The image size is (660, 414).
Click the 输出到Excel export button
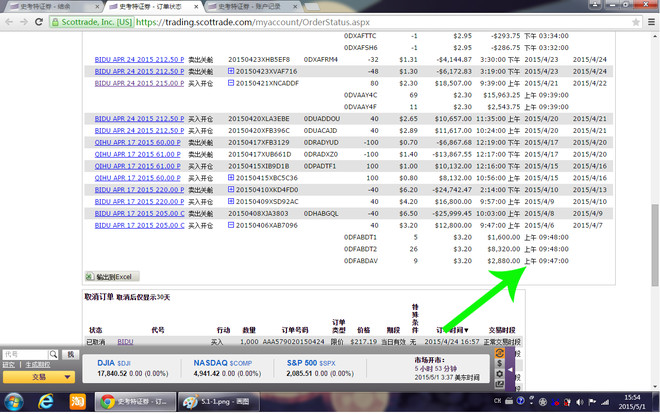click(x=112, y=276)
